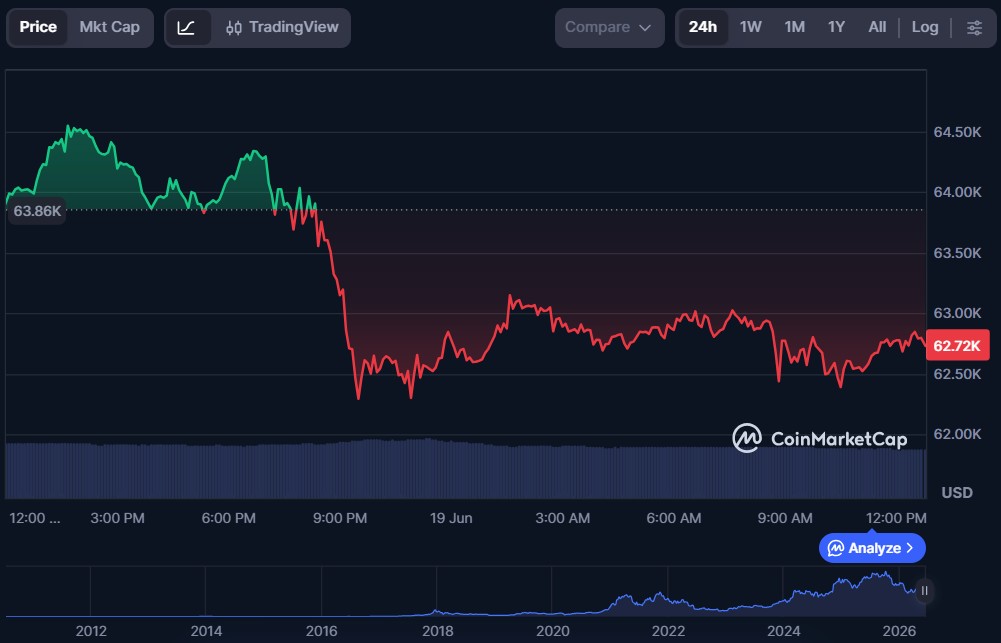The width and height of the screenshot is (1001, 643).
Task: Select the Price tab
Action: (x=38, y=27)
